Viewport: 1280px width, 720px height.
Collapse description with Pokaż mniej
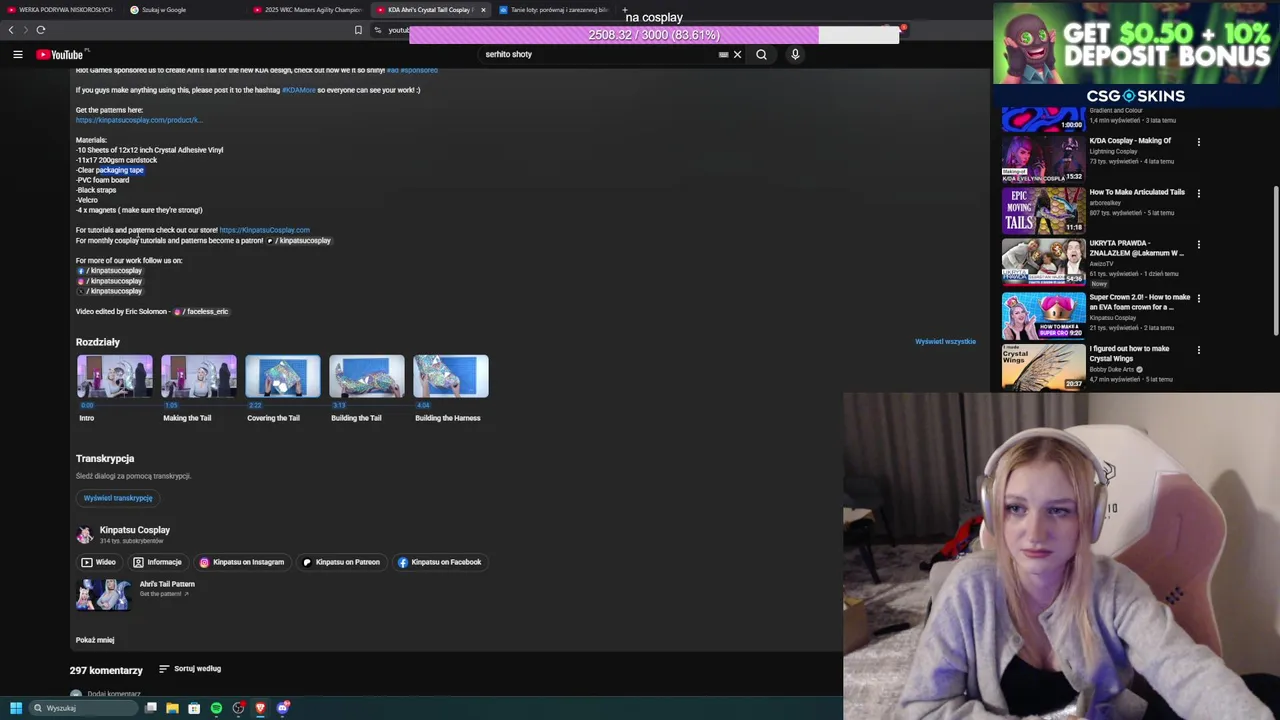(95, 640)
